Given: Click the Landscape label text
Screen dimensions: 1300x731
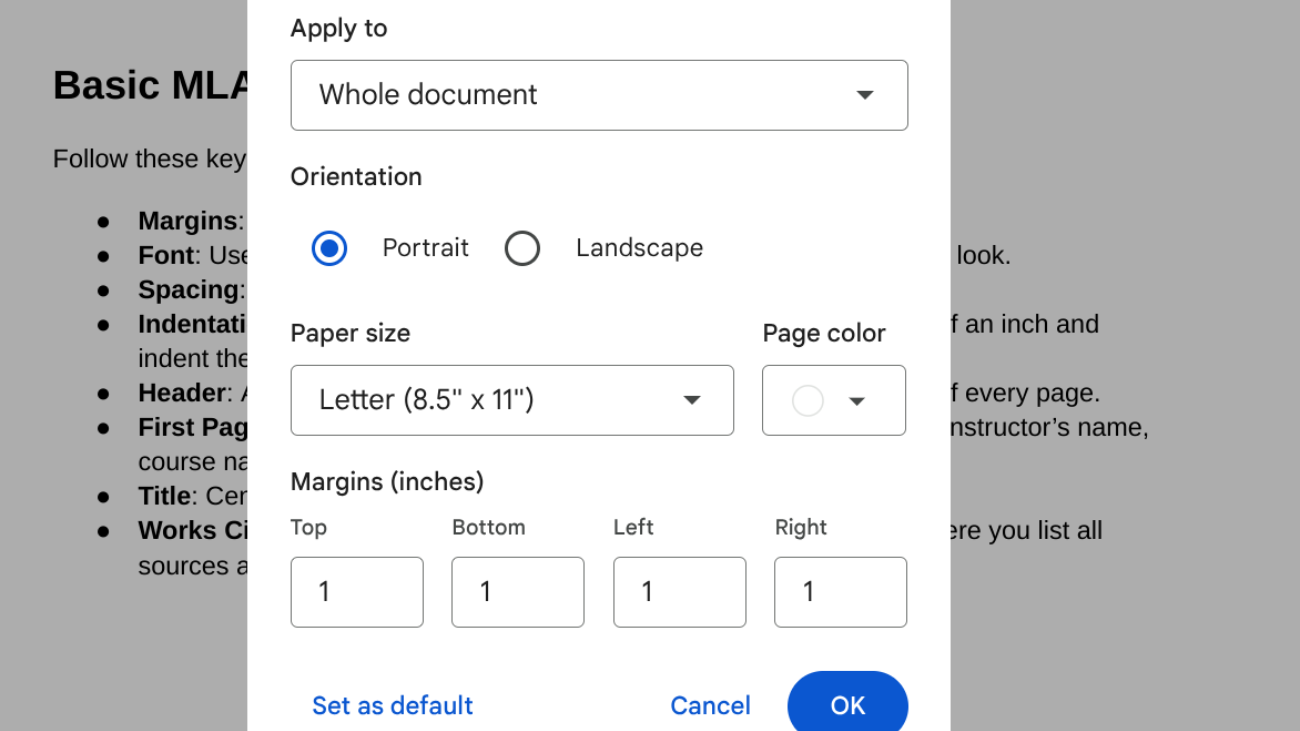Looking at the screenshot, I should [x=639, y=248].
